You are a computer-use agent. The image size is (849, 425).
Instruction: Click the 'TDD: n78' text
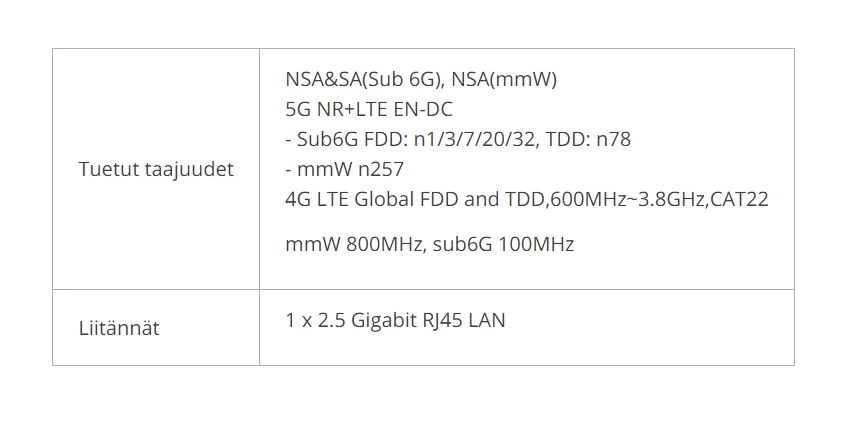[x=588, y=140]
